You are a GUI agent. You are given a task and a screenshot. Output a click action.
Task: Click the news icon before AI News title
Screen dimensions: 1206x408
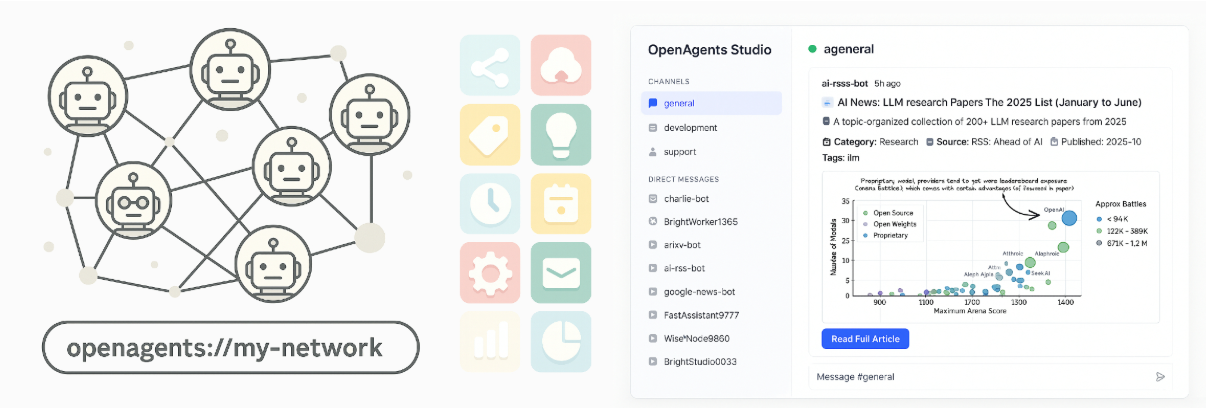coord(826,102)
